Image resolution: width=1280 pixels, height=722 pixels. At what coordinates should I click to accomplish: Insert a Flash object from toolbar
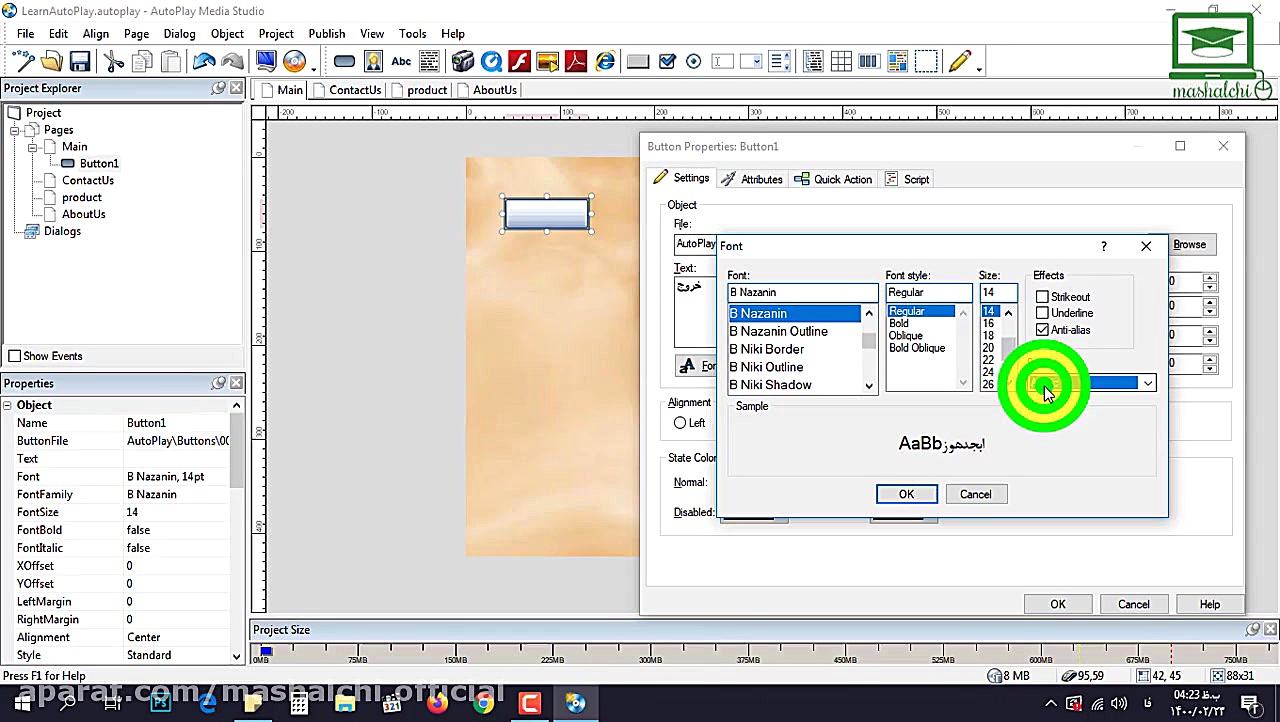tap(519, 62)
